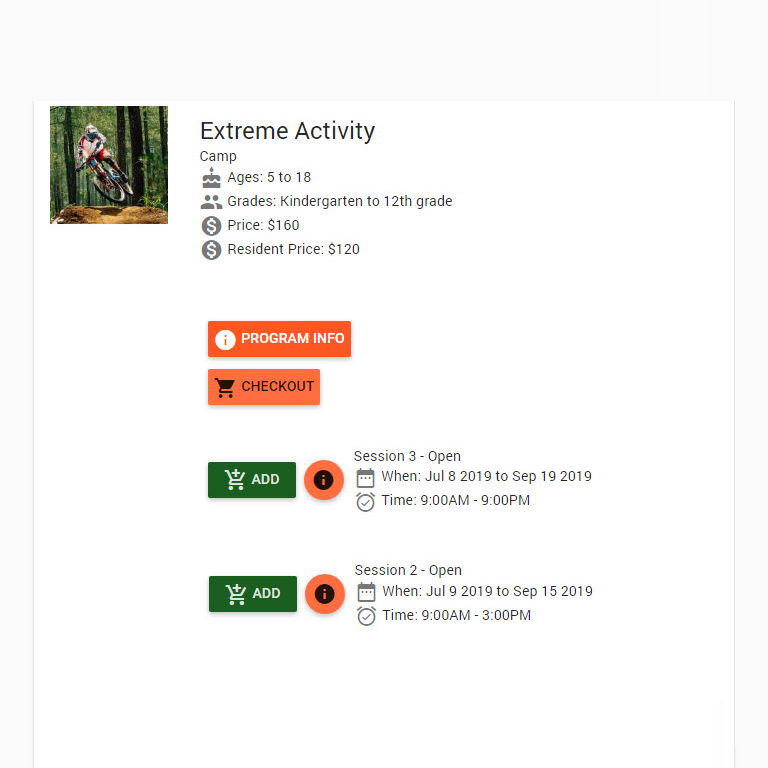The image size is (768, 768).
Task: Click the birthday cake ages icon
Action: (212, 178)
